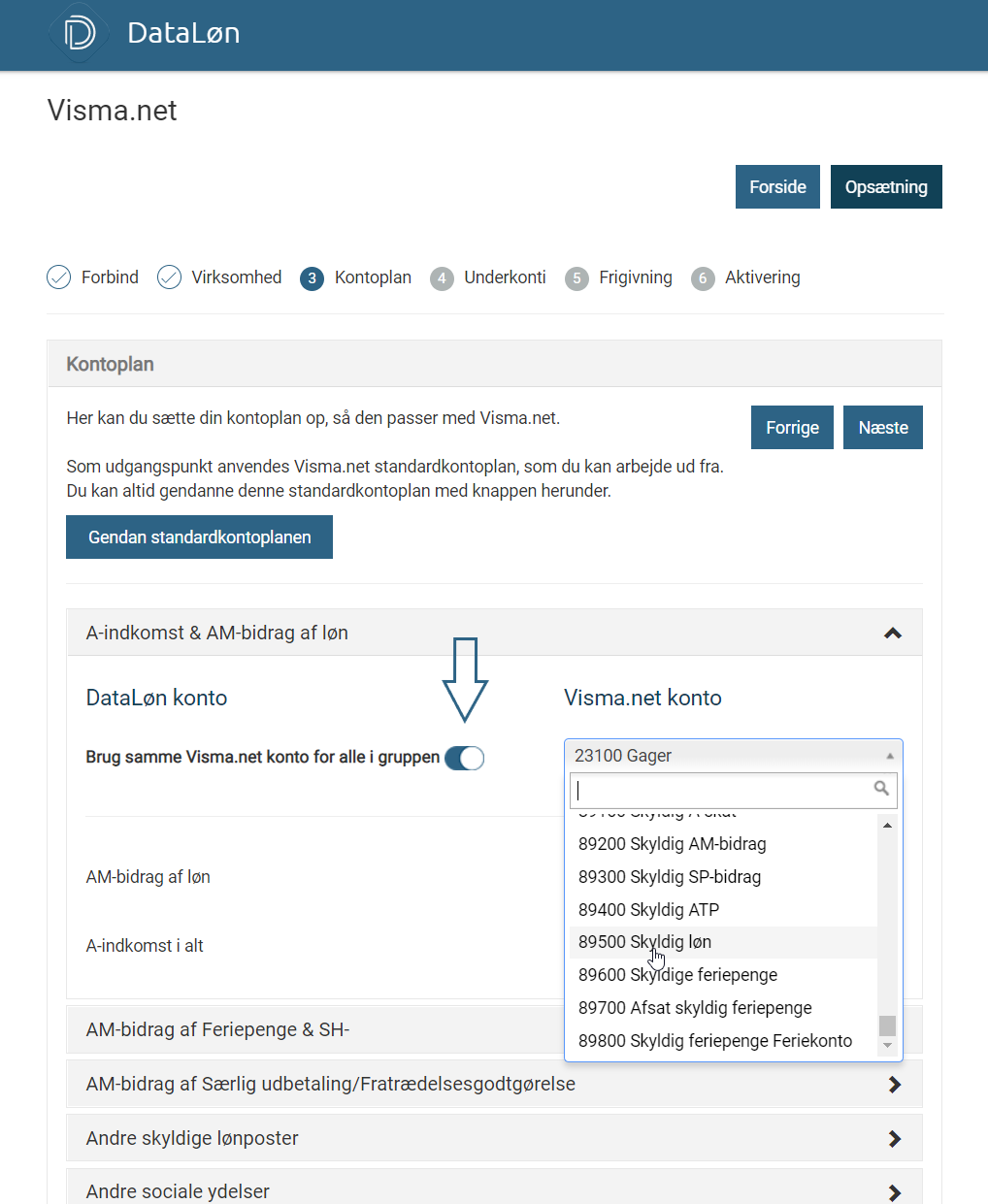Image resolution: width=988 pixels, height=1204 pixels.
Task: Expand Andre skyldige lønposter section
Action: [894, 1139]
